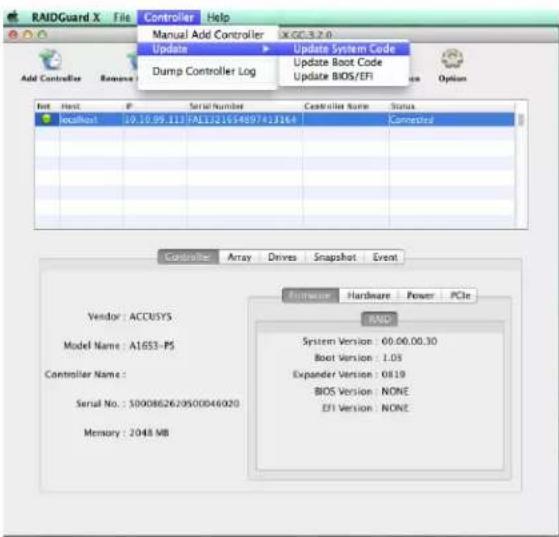
Task: Click BIOS Version value NONE
Action: click(x=395, y=392)
